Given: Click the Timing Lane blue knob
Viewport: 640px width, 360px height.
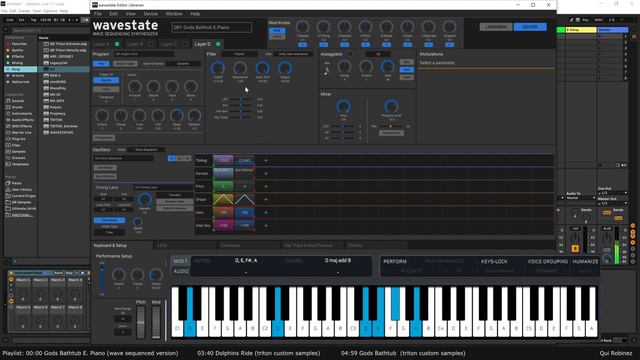Looking at the screenshot, I should pos(145,200).
